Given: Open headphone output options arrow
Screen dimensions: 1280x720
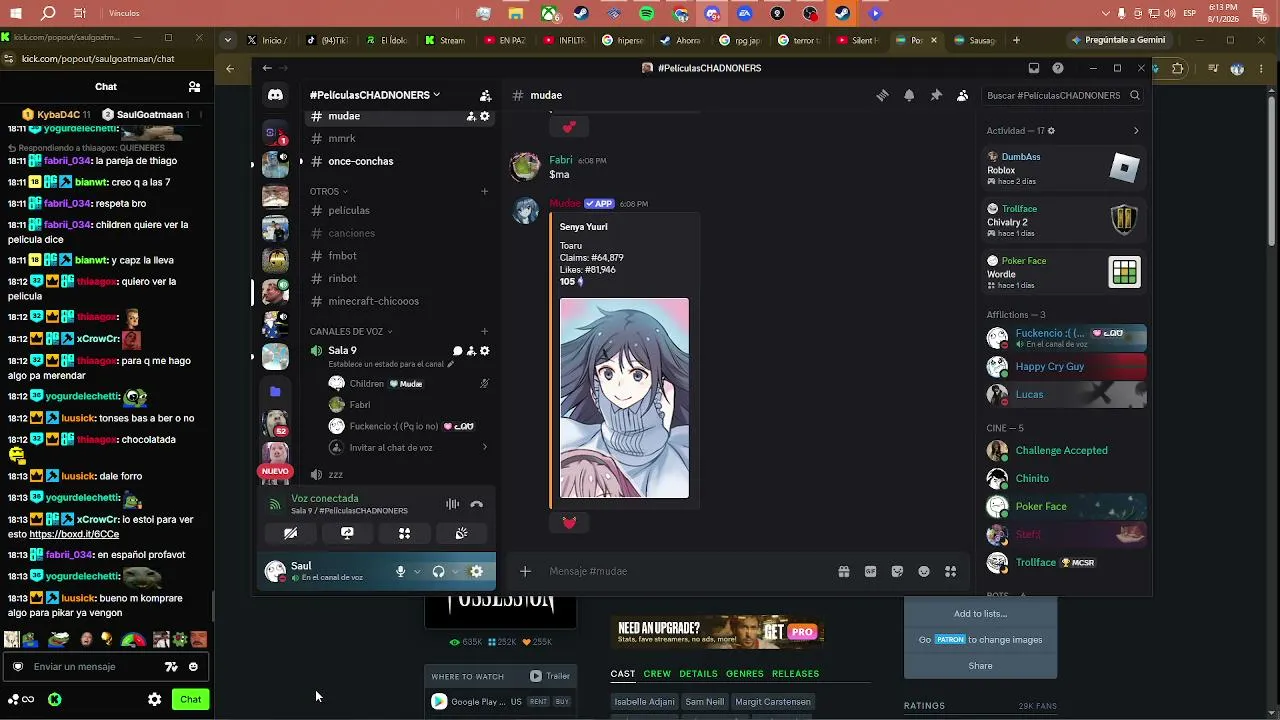Looking at the screenshot, I should pyautogui.click(x=455, y=571).
